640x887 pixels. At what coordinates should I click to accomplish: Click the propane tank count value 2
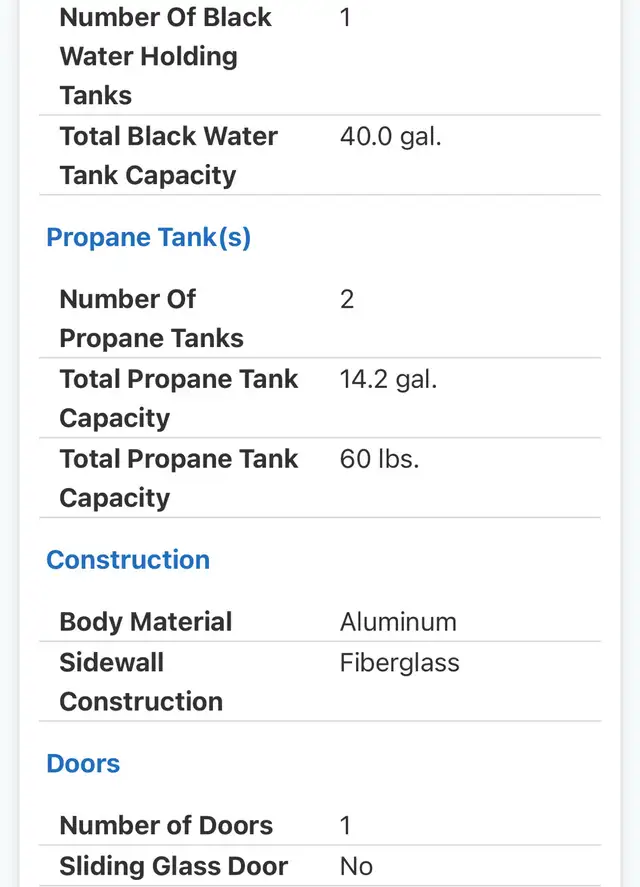coord(347,299)
